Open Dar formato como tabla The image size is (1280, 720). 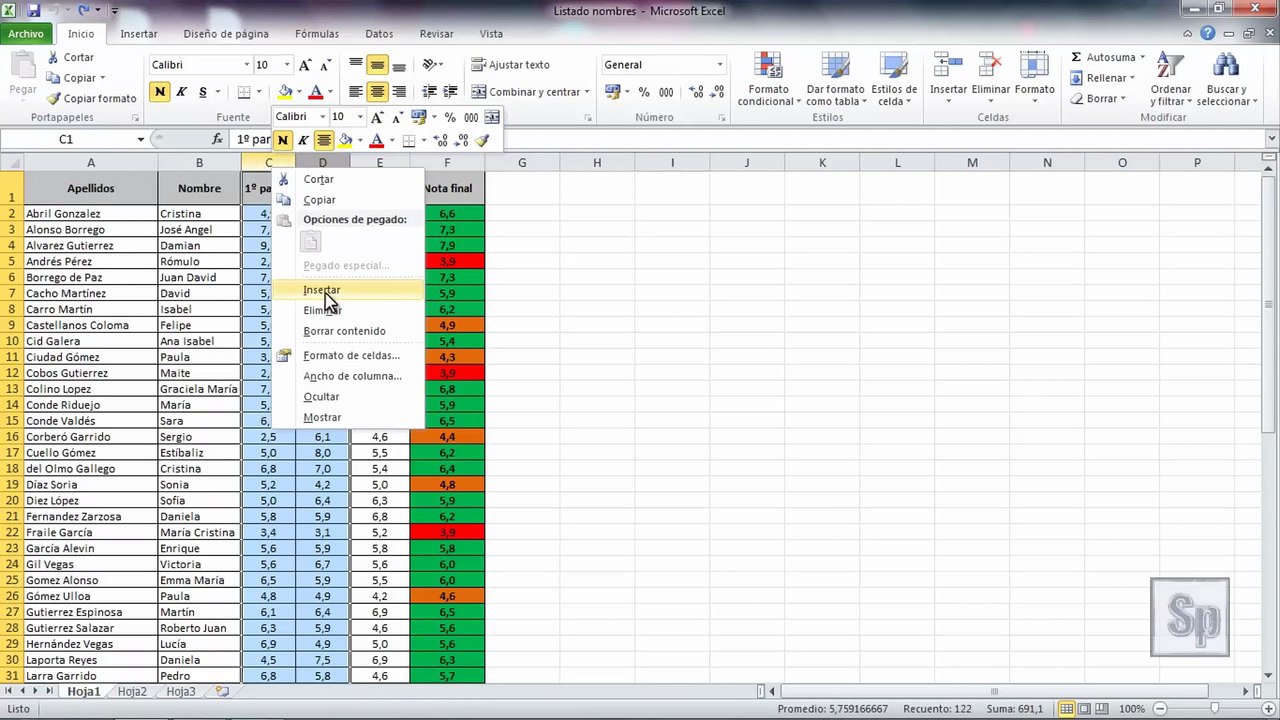(834, 79)
